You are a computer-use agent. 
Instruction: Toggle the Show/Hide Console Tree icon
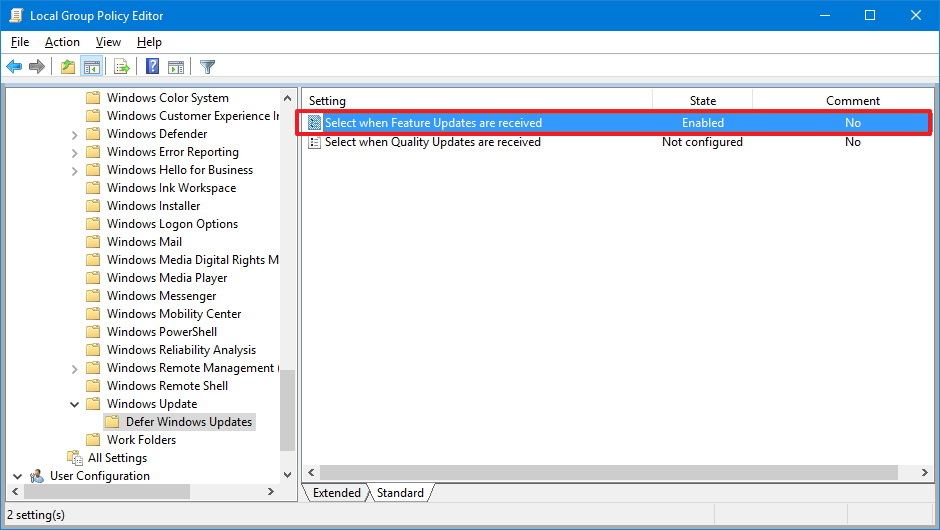click(91, 67)
